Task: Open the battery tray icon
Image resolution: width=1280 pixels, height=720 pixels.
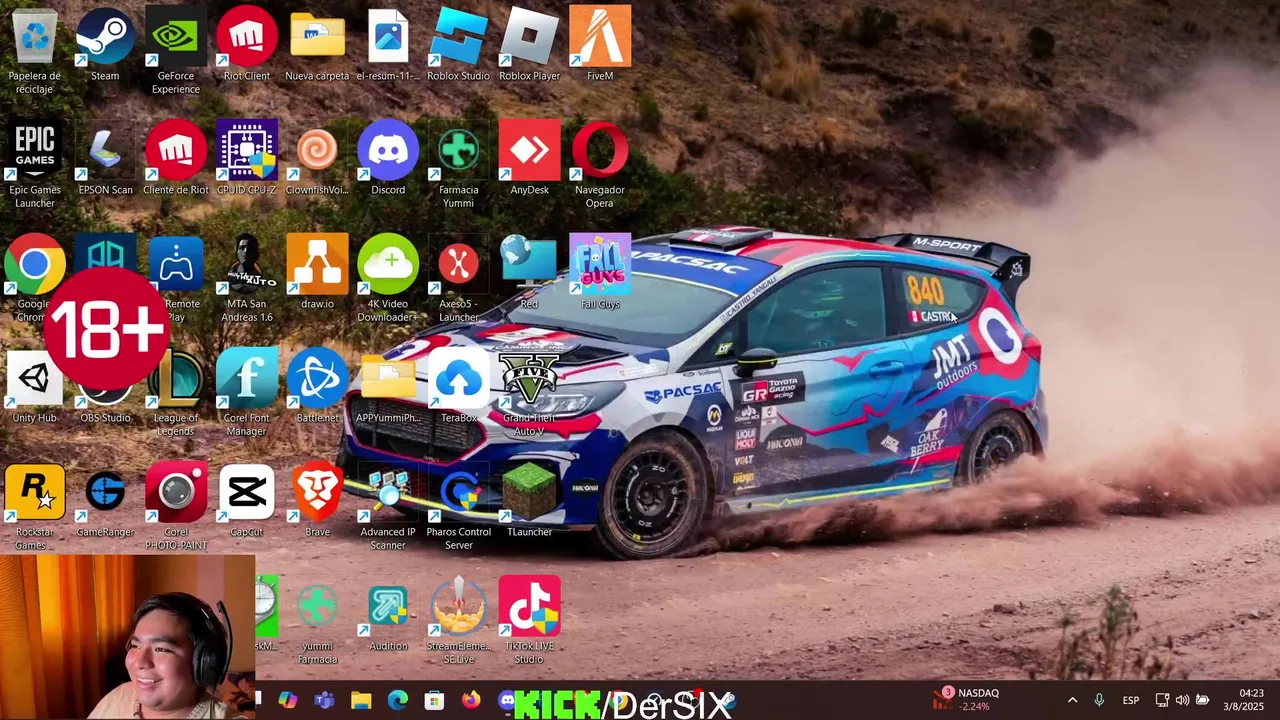Action: (x=1203, y=700)
